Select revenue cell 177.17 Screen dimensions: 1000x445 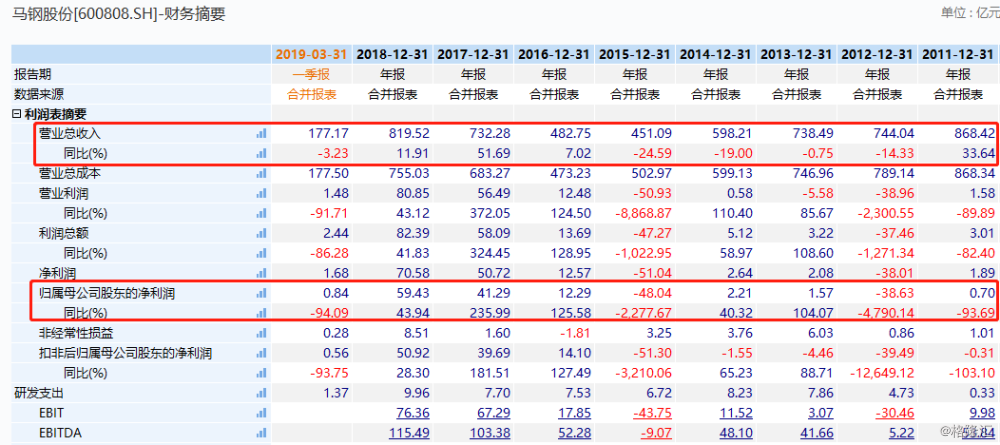(329, 134)
